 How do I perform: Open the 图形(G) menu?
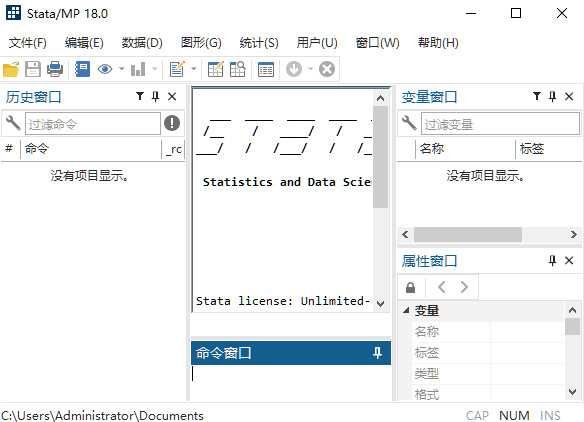point(201,43)
